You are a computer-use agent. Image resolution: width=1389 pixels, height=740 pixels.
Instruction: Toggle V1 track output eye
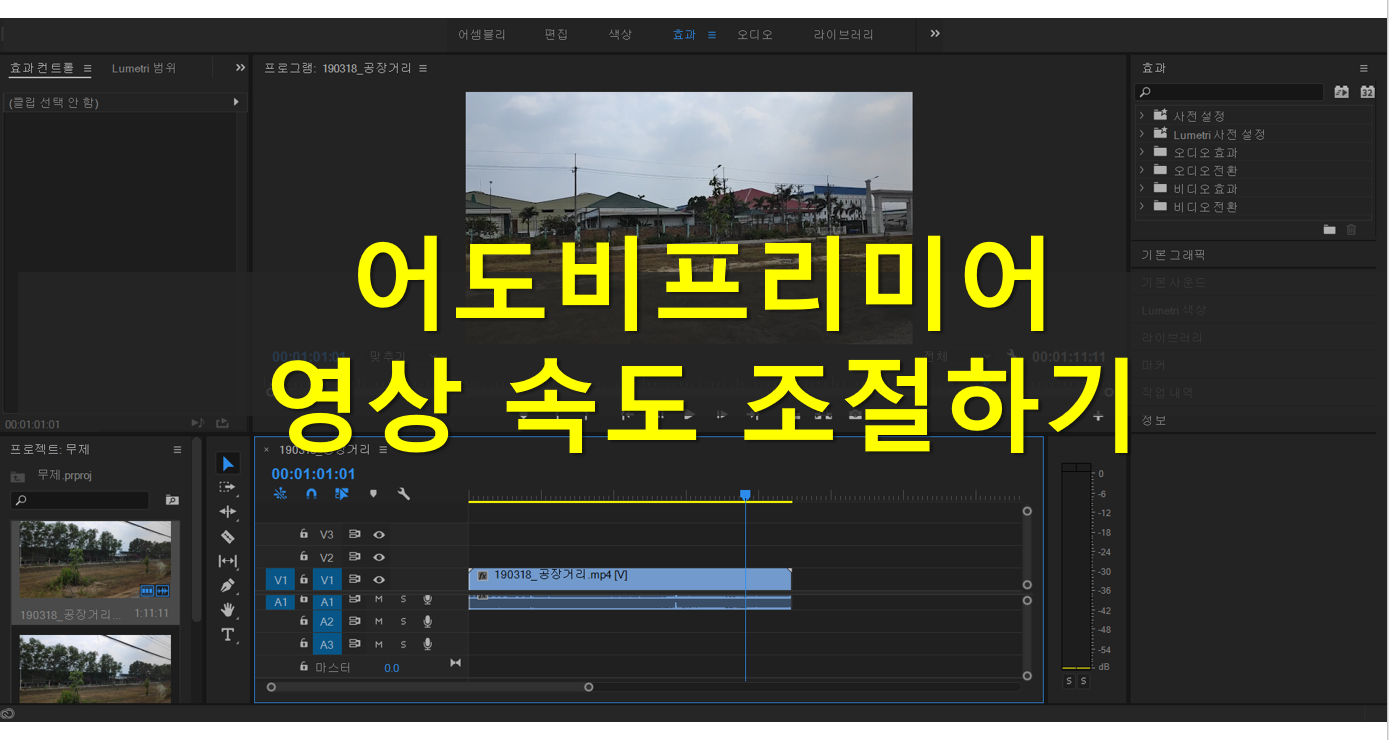379,579
